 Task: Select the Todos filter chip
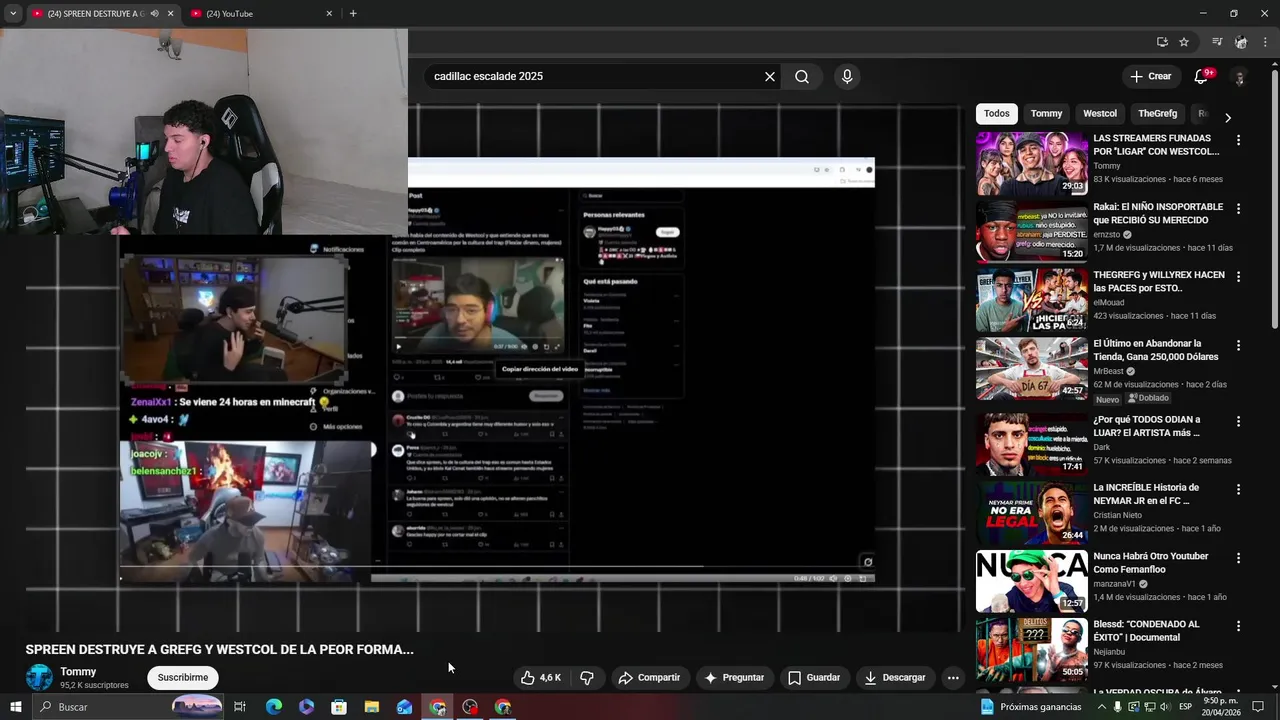[997, 114]
